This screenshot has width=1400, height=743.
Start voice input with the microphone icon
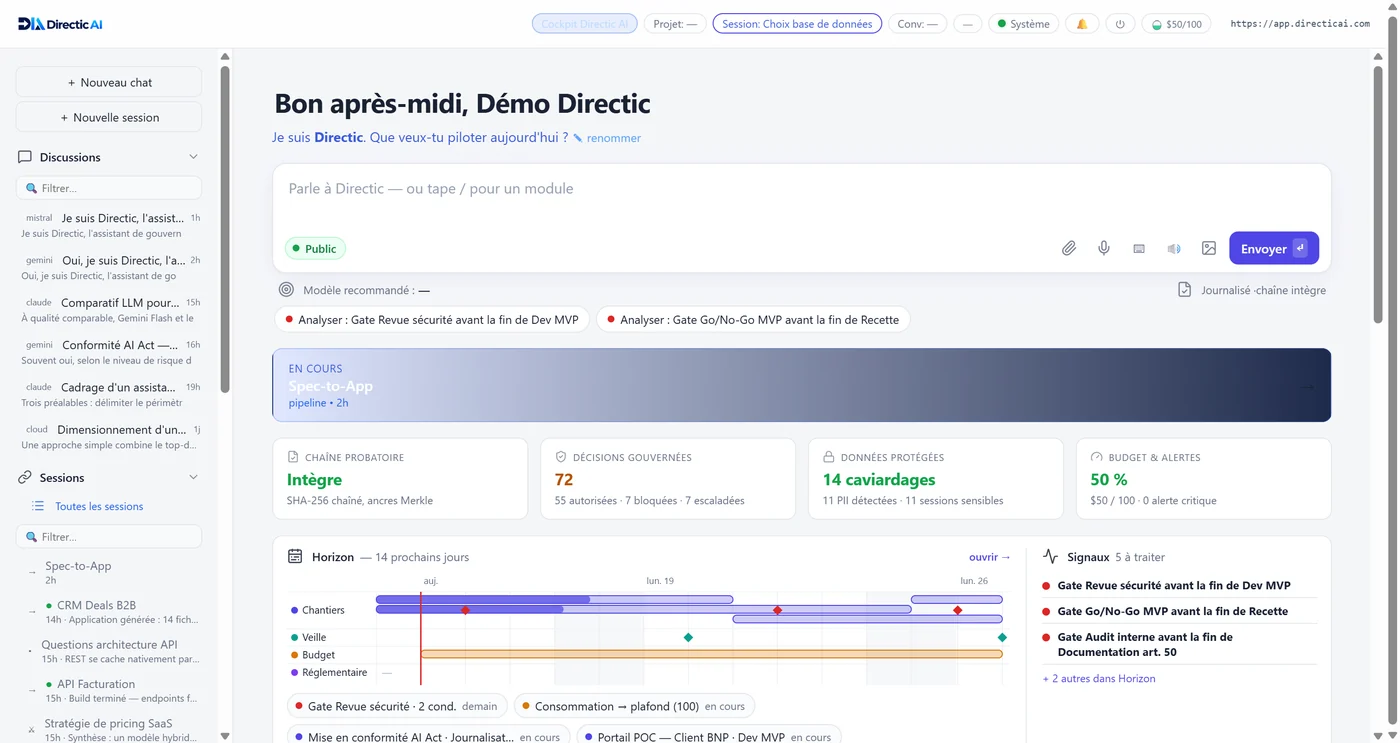(1104, 248)
